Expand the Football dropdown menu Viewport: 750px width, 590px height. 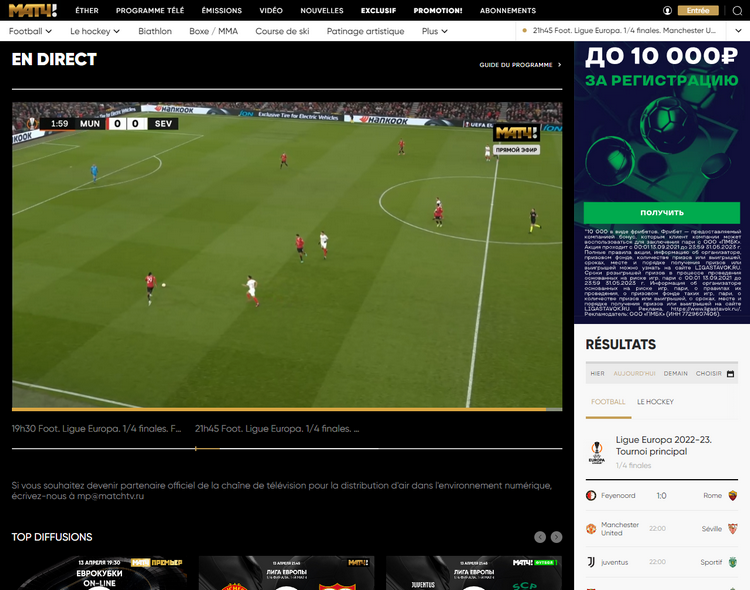(30, 31)
